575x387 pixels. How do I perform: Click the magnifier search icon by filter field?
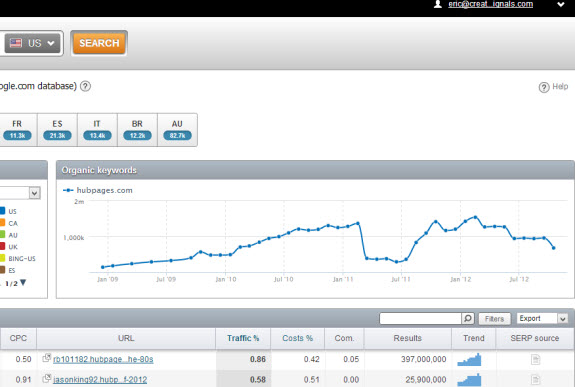[x=468, y=318]
